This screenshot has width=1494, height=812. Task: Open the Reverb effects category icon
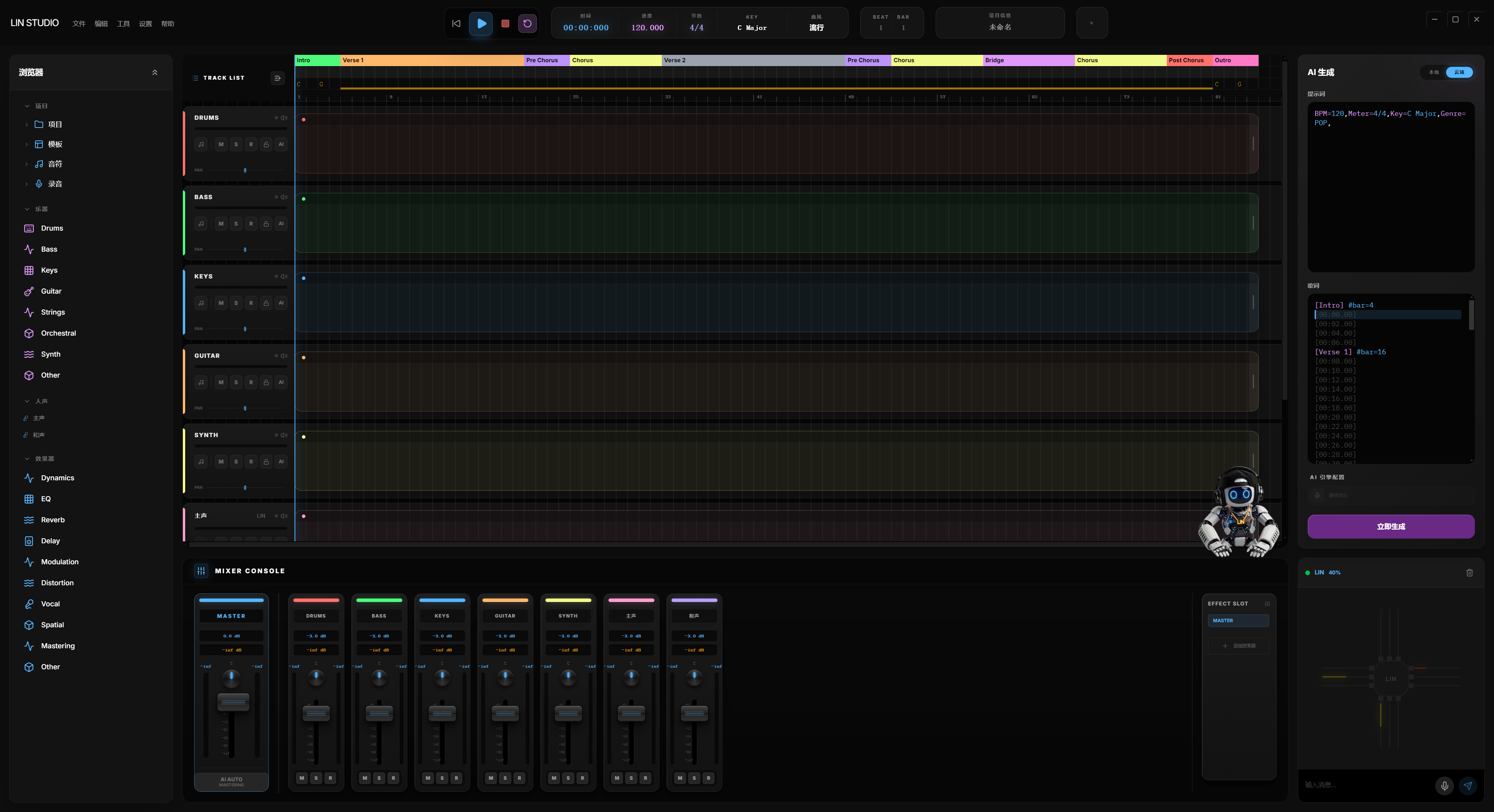click(x=29, y=520)
